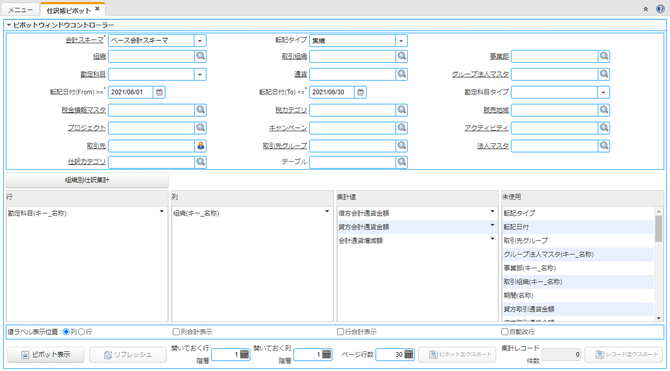This screenshot has height=371, width=670.
Task: Follow the 勘定科目 label link
Action: tap(93, 74)
